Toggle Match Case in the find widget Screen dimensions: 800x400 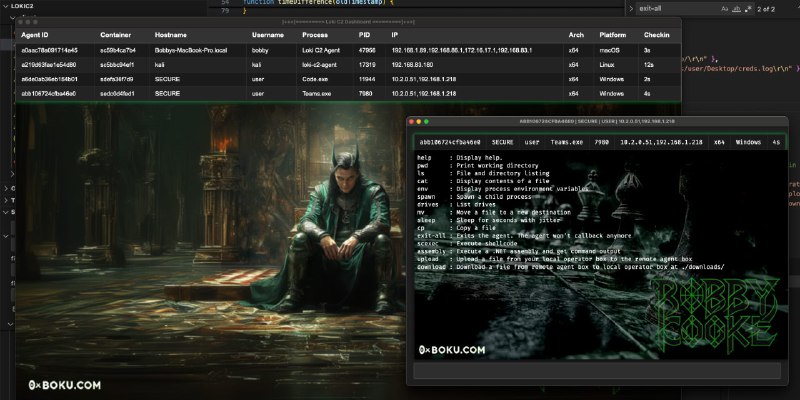(x=724, y=9)
